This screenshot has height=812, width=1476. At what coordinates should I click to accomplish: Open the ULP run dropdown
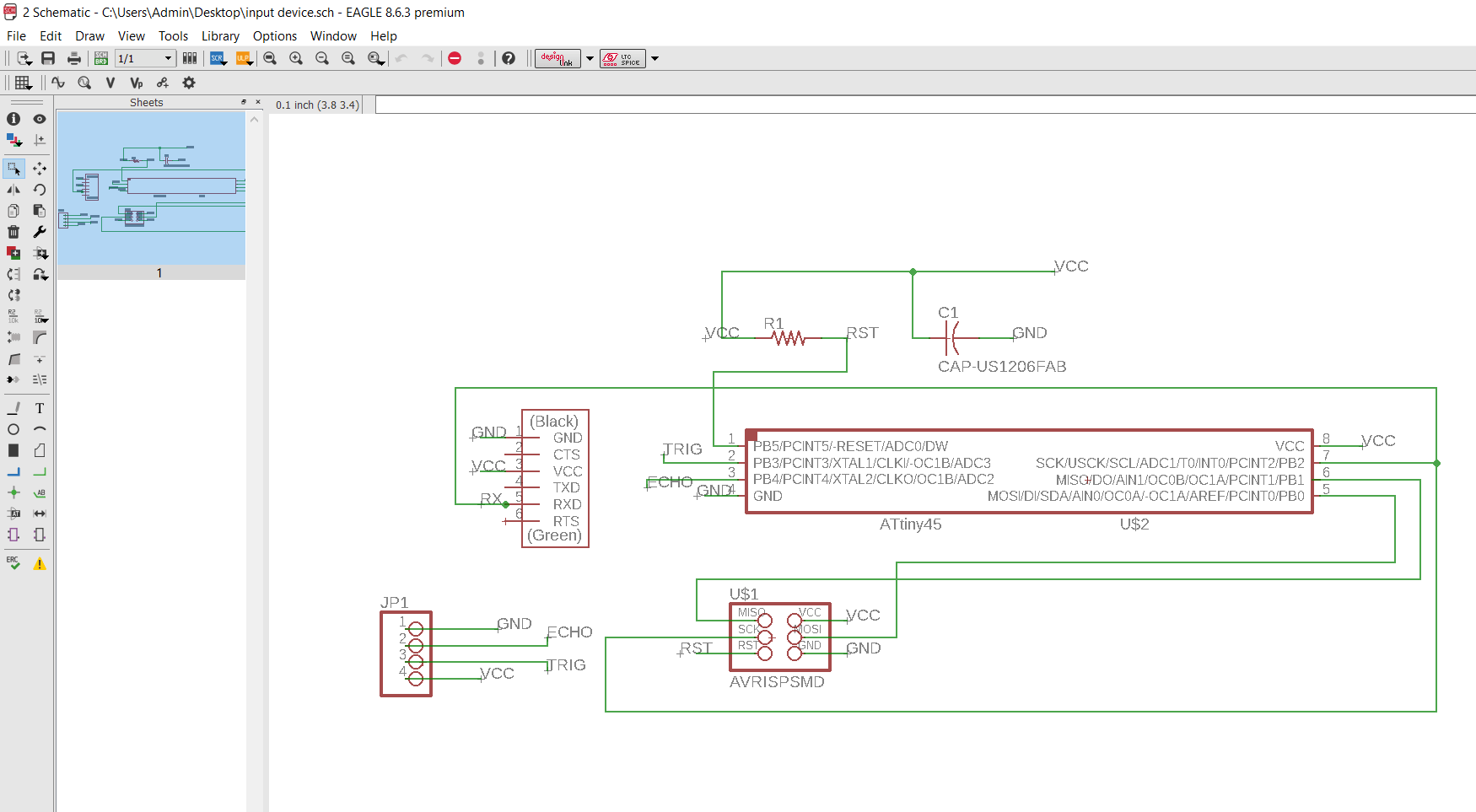pos(245,58)
